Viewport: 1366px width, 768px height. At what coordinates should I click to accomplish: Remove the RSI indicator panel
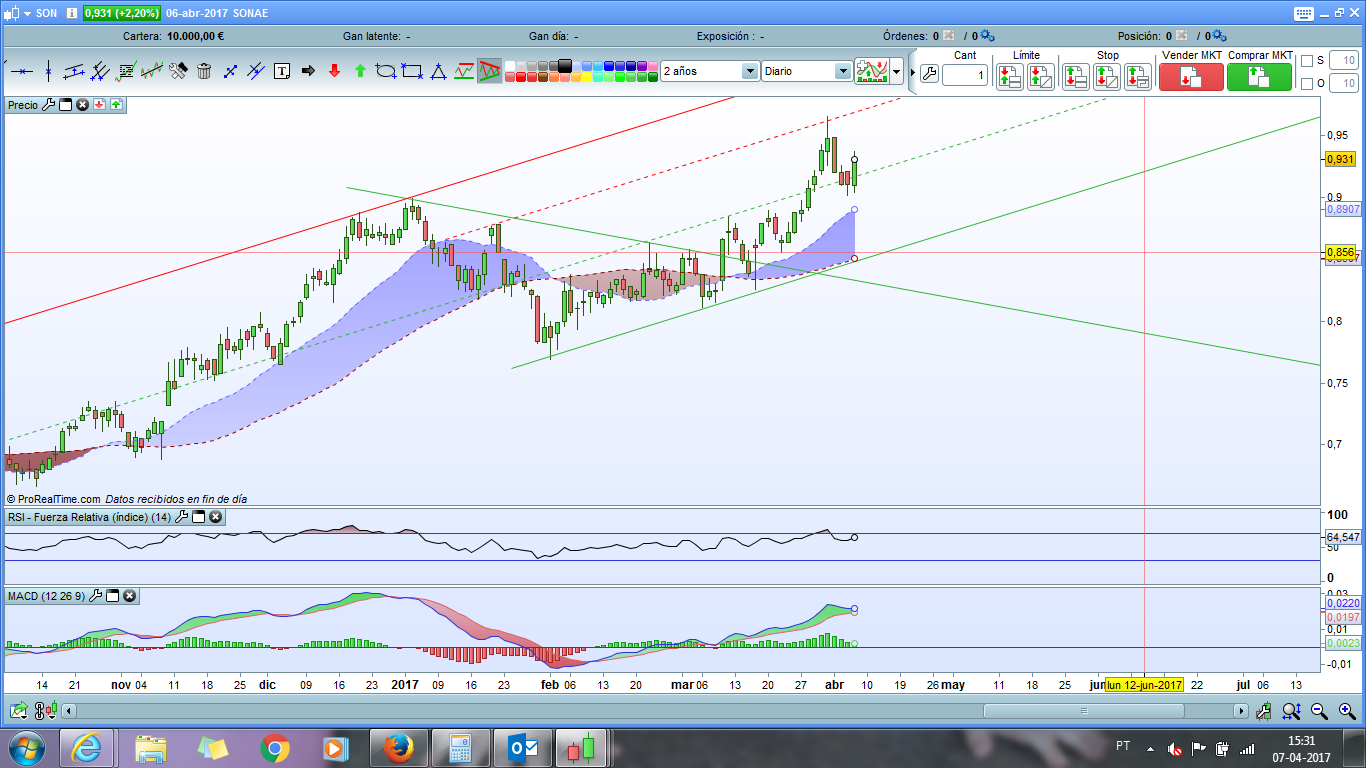215,517
